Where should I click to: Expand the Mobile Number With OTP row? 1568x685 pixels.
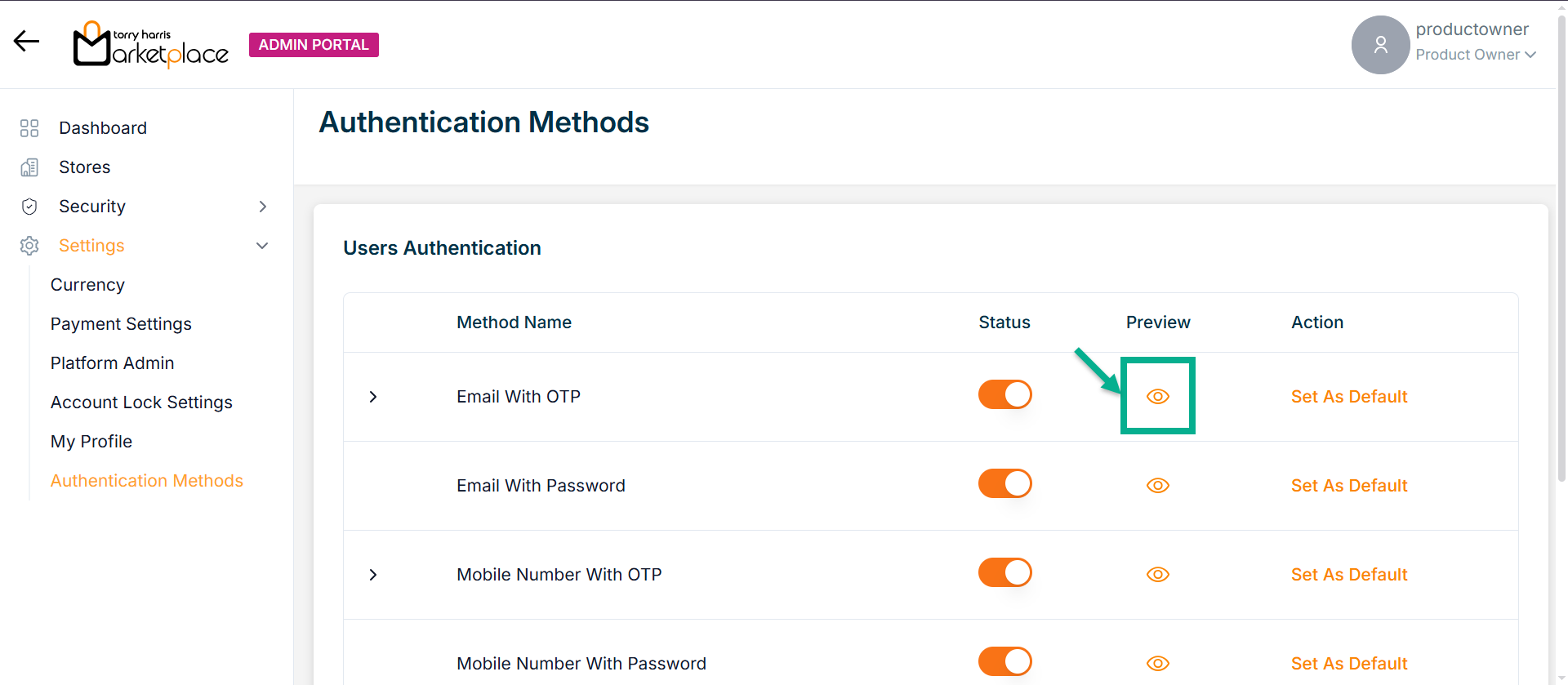[373, 575]
